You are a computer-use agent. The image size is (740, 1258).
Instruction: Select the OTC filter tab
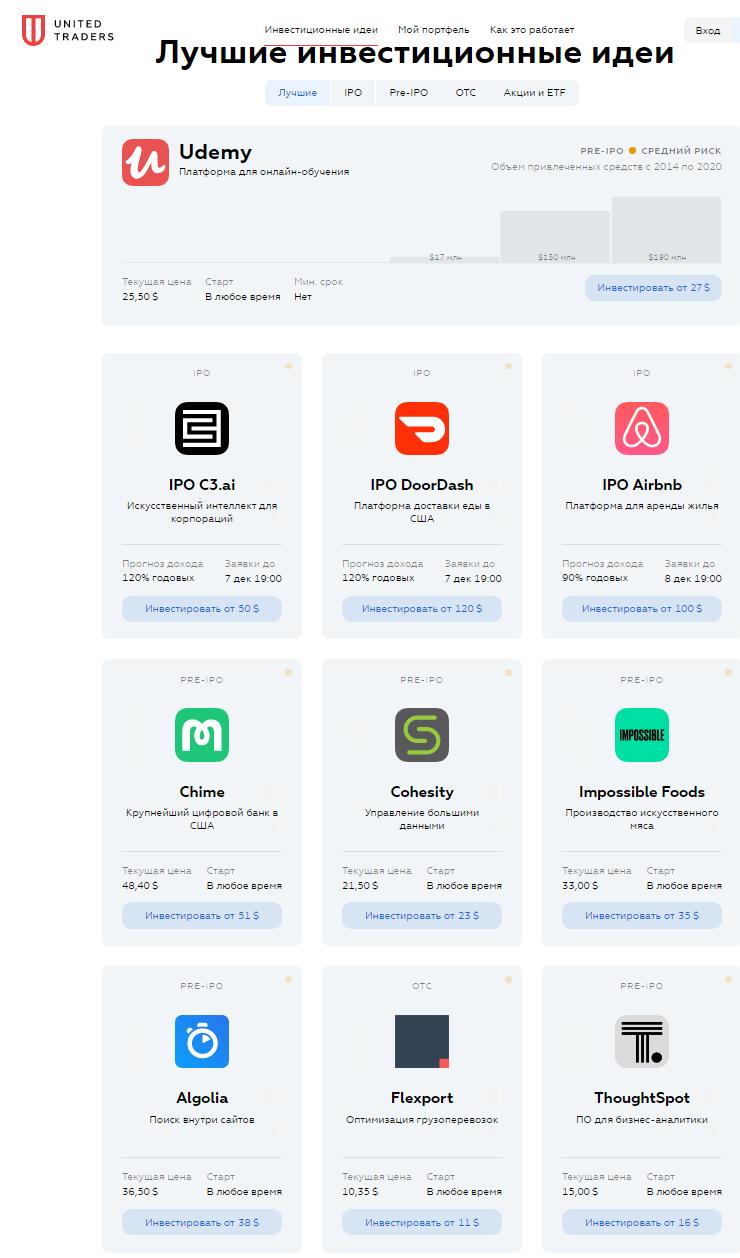pyautogui.click(x=466, y=93)
